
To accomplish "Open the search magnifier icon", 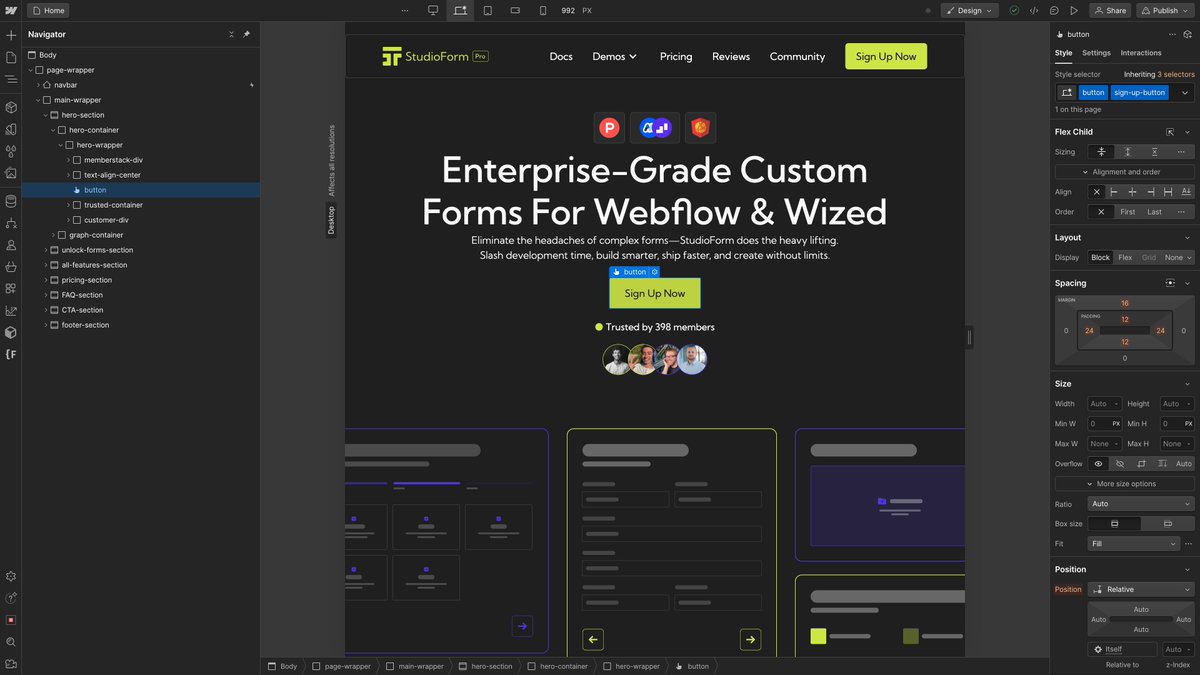I will [11, 642].
